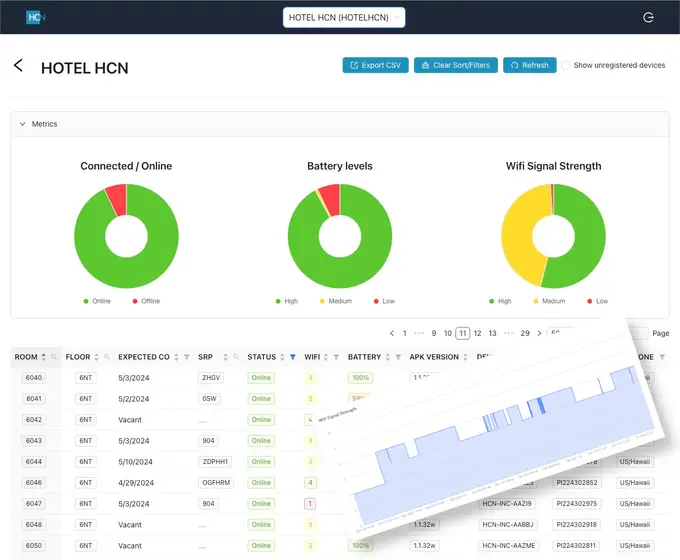Click room 6047 cell
680x560 pixels.
pos(34,504)
